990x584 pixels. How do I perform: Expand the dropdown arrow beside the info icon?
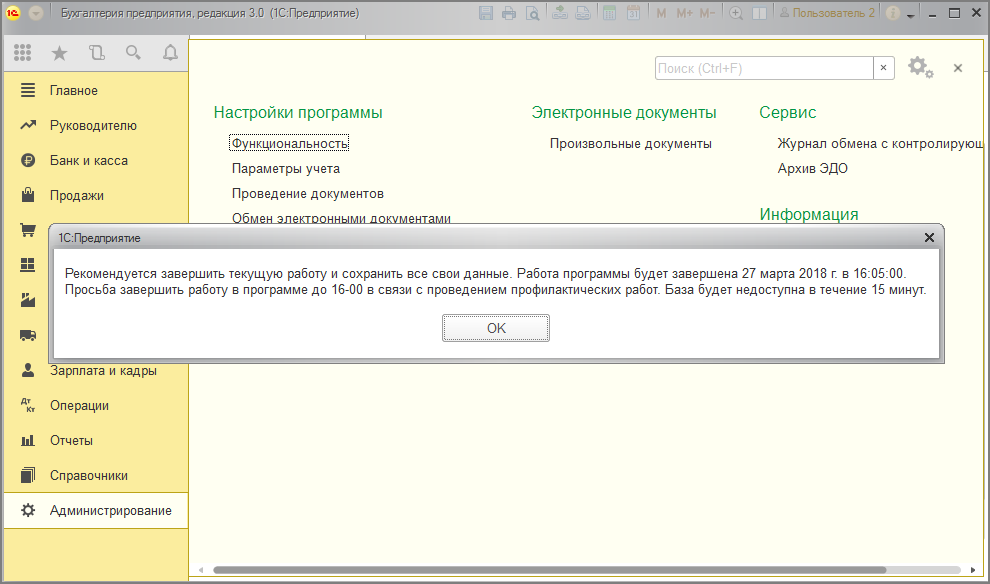(x=911, y=16)
